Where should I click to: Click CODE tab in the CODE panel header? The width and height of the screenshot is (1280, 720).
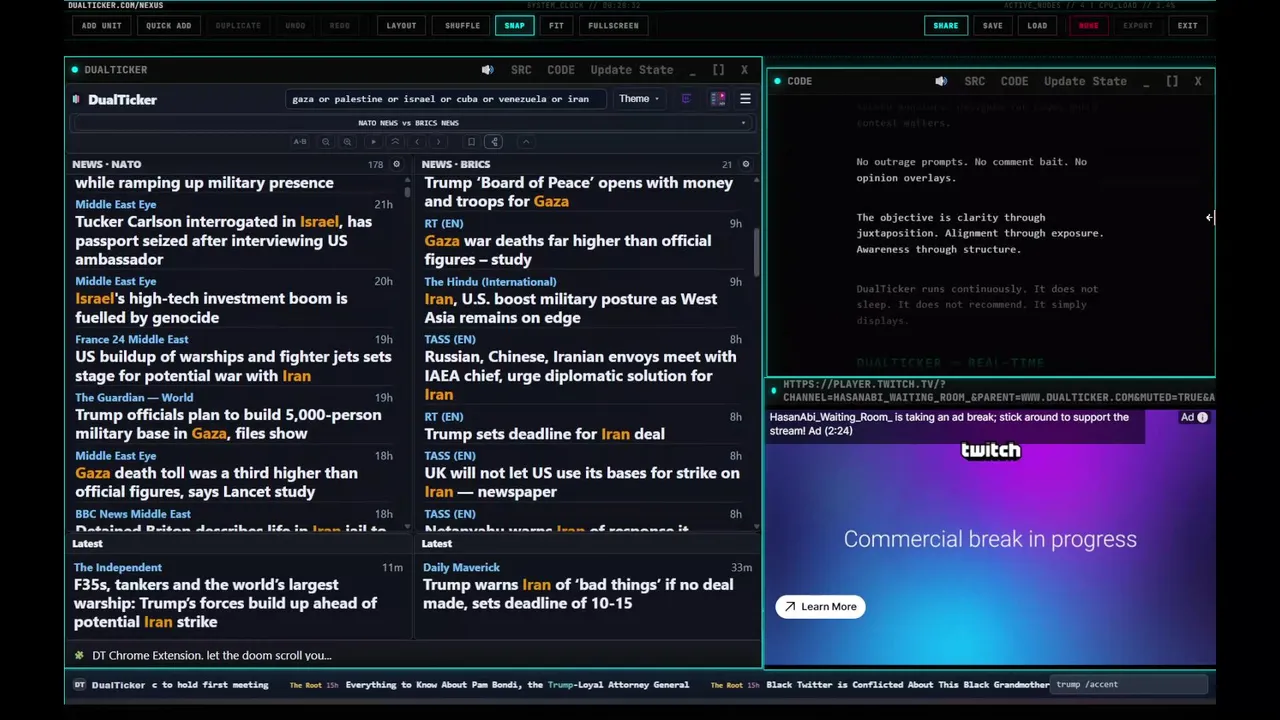pyautogui.click(x=1014, y=81)
